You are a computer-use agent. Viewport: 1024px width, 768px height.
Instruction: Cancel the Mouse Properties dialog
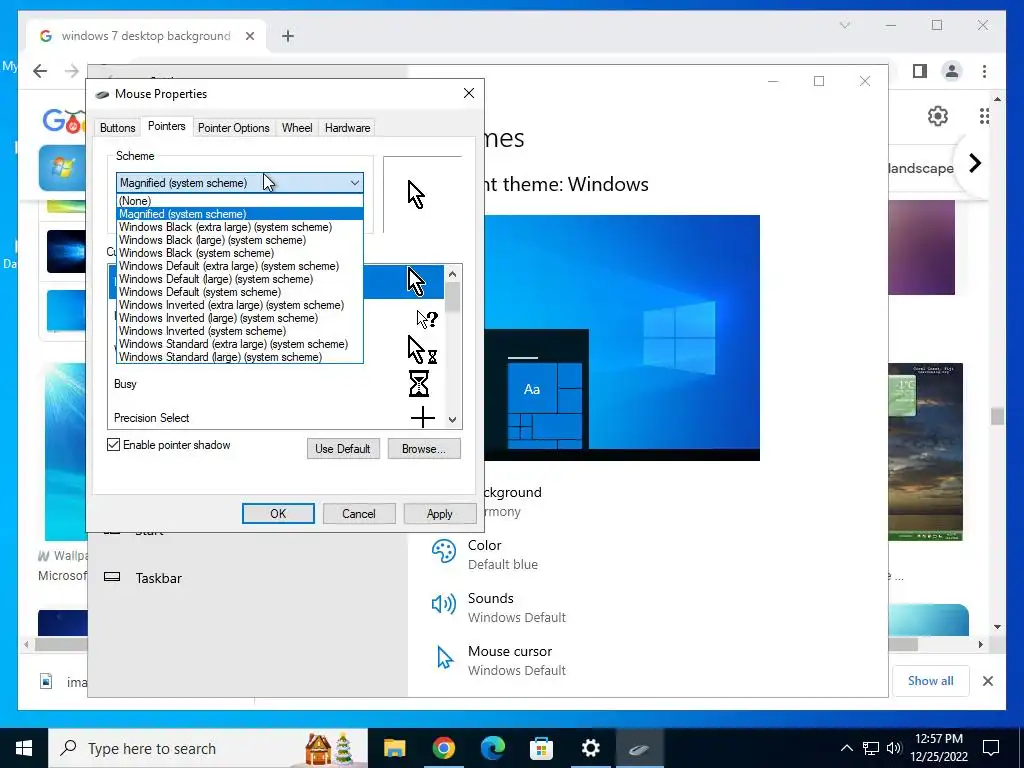click(359, 513)
